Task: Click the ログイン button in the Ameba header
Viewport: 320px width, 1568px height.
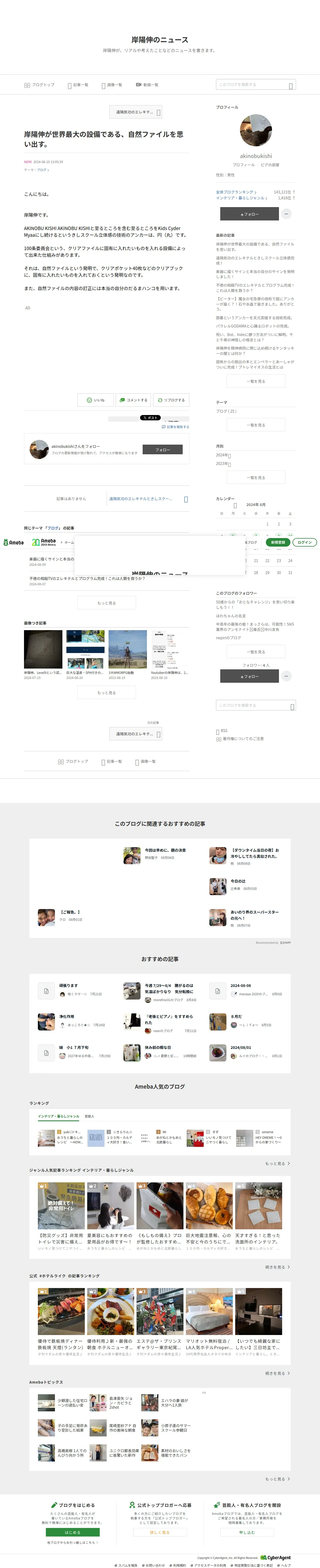Action: tap(305, 542)
